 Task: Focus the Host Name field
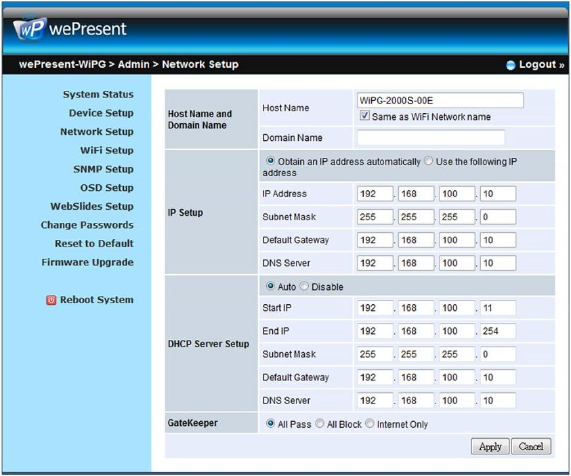440,101
